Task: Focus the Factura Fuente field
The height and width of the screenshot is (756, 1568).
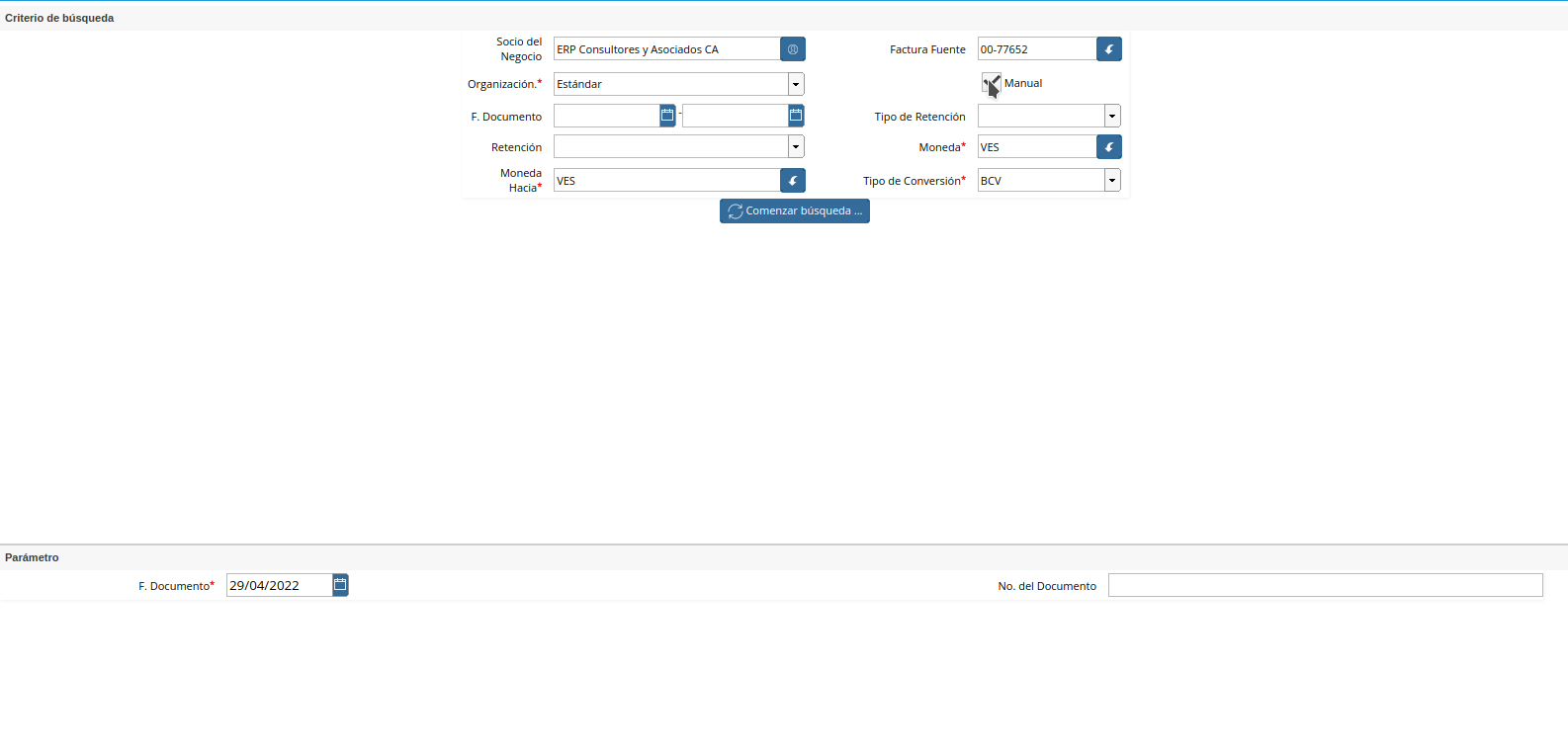Action: coord(1037,49)
